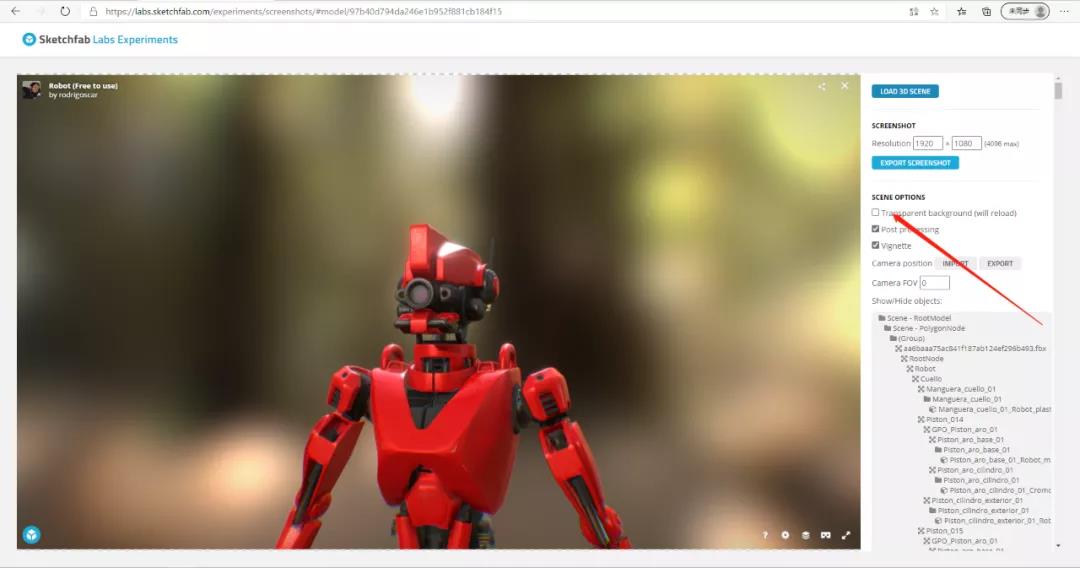
Task: Open the browser favorites list icon
Action: pyautogui.click(x=962, y=11)
